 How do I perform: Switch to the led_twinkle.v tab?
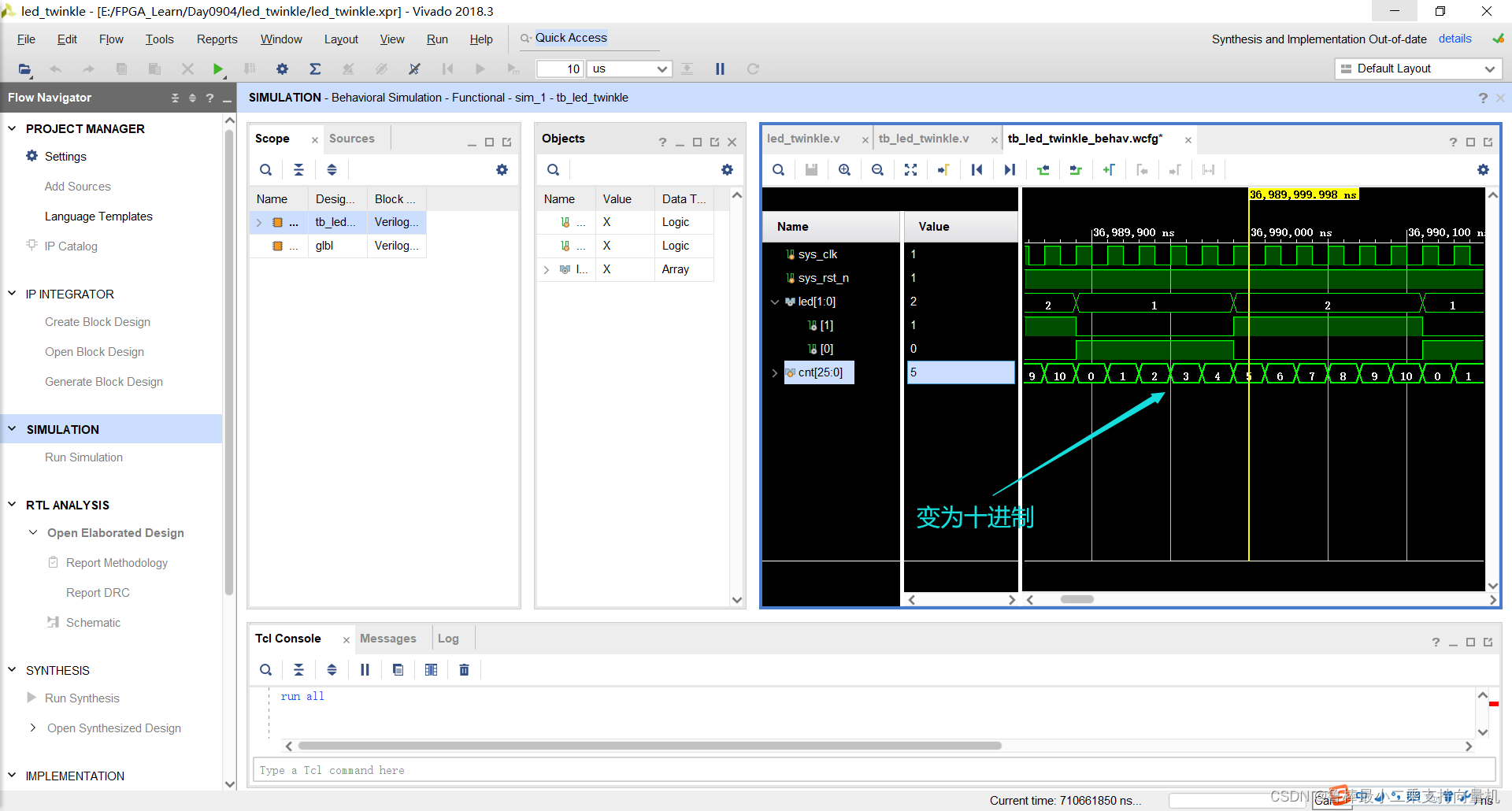(x=803, y=139)
